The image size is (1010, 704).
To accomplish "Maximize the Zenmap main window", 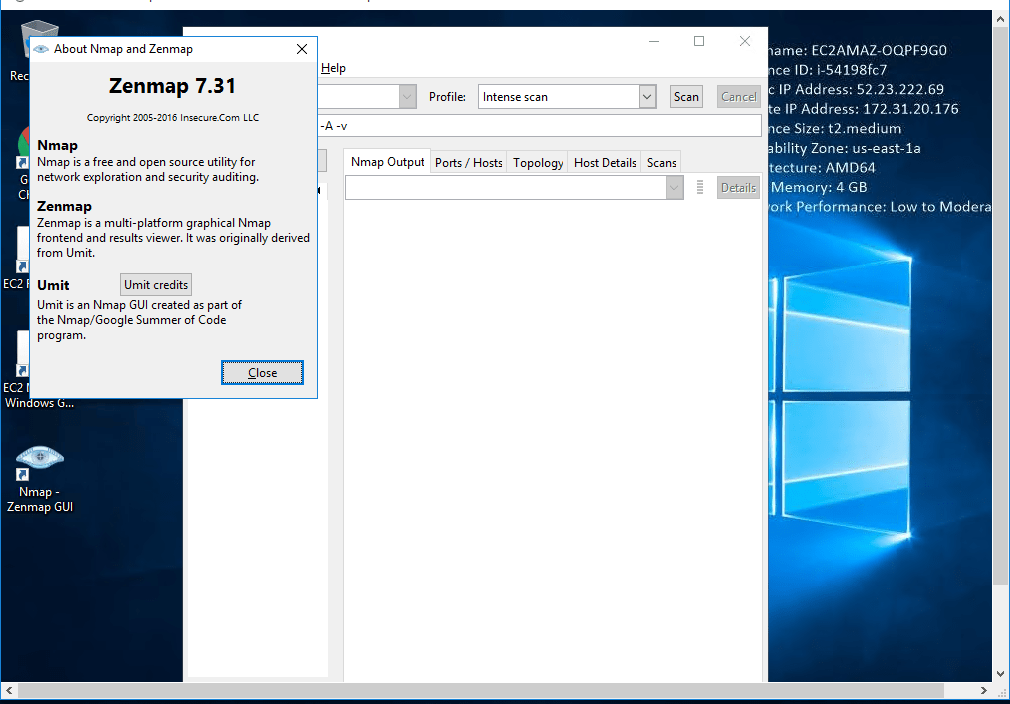I will point(699,41).
